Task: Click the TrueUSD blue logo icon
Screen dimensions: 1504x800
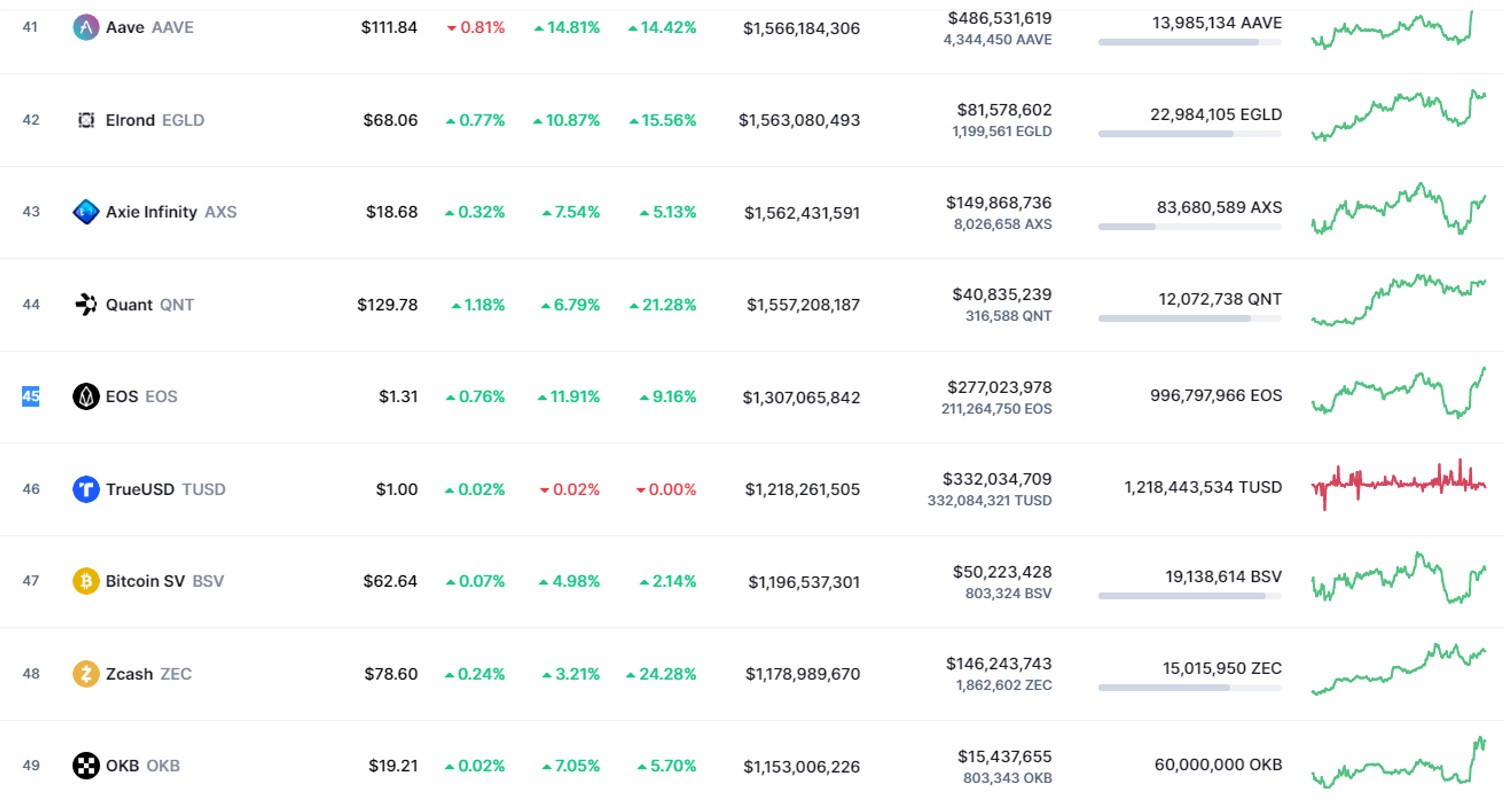Action: coord(86,489)
